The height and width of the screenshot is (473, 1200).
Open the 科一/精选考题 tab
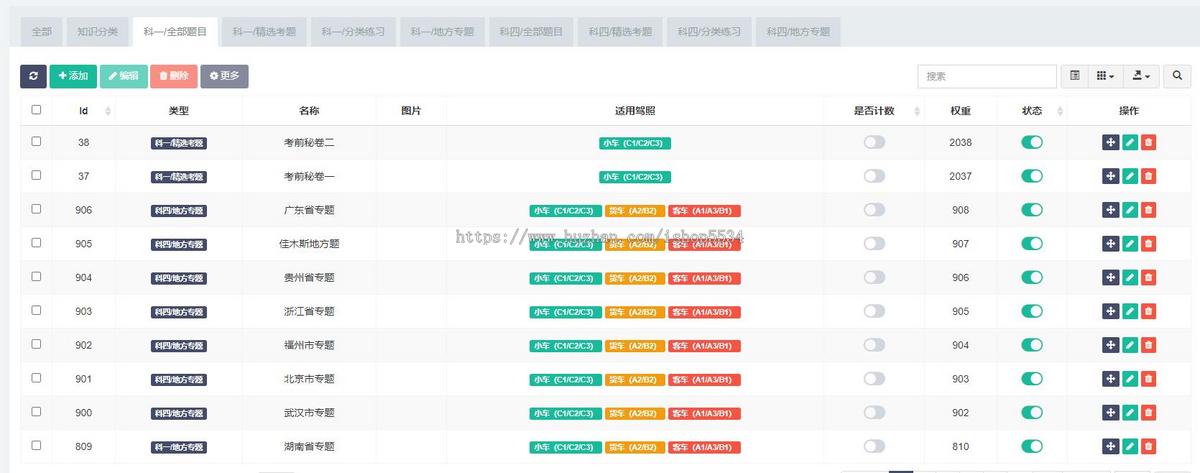click(264, 31)
